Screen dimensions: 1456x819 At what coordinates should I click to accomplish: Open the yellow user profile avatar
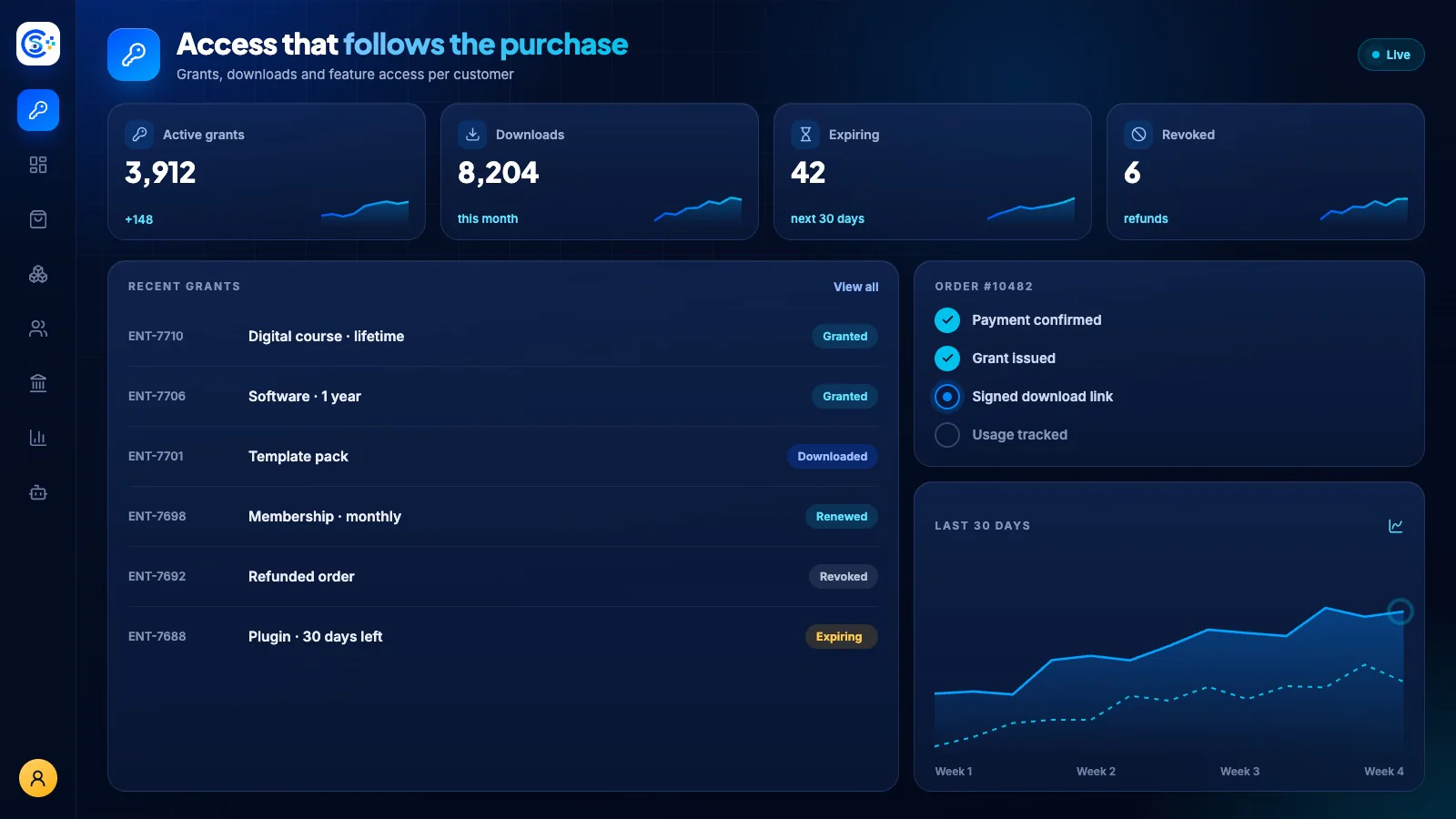coord(38,778)
